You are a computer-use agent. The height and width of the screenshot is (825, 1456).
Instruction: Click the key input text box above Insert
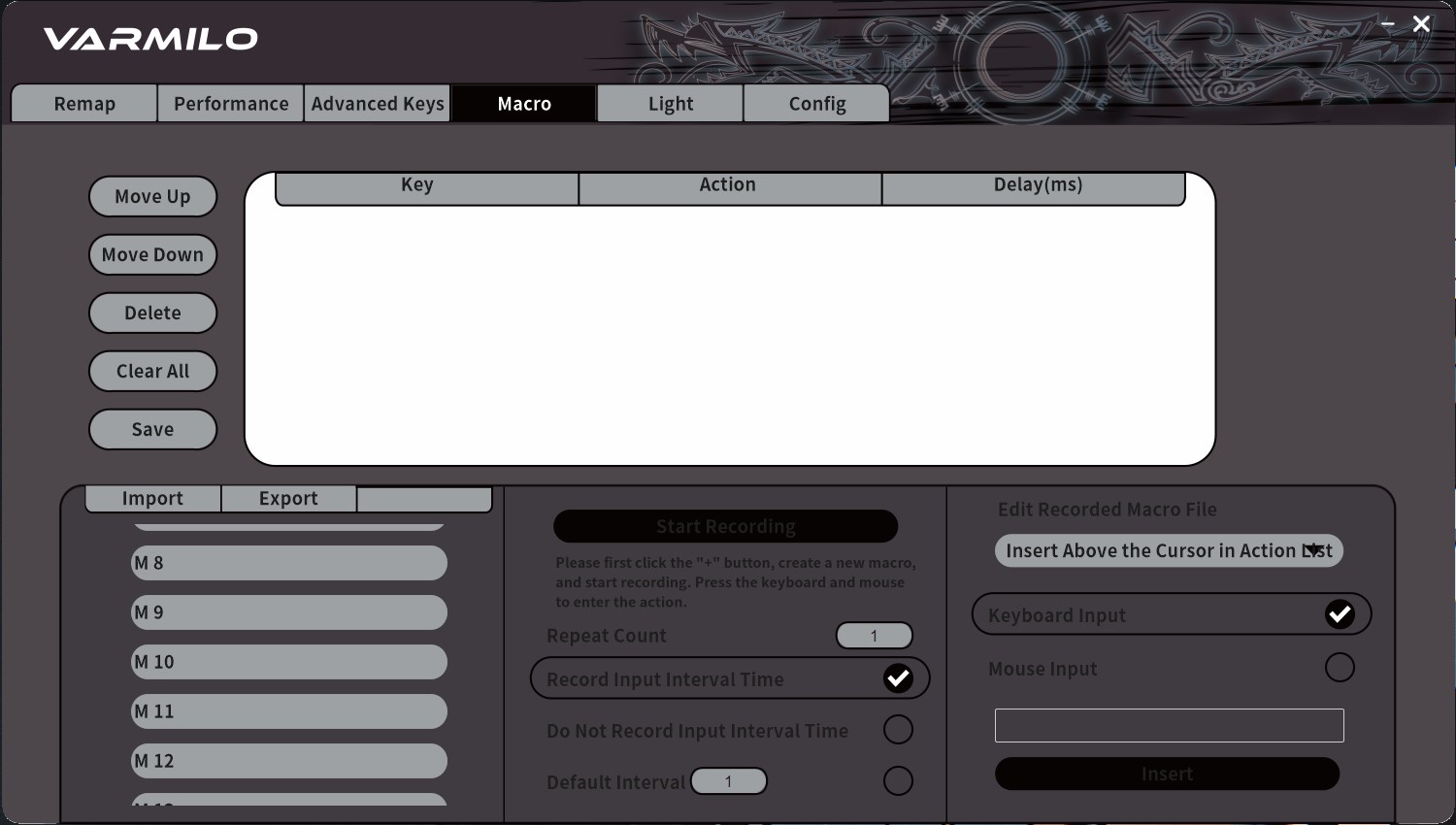(x=1170, y=725)
